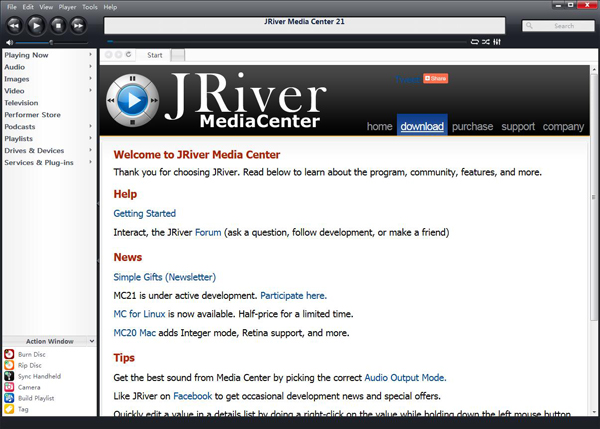Viewport: 600px width, 429px height.
Task: Toggle shuffle playback mode
Action: coord(486,42)
